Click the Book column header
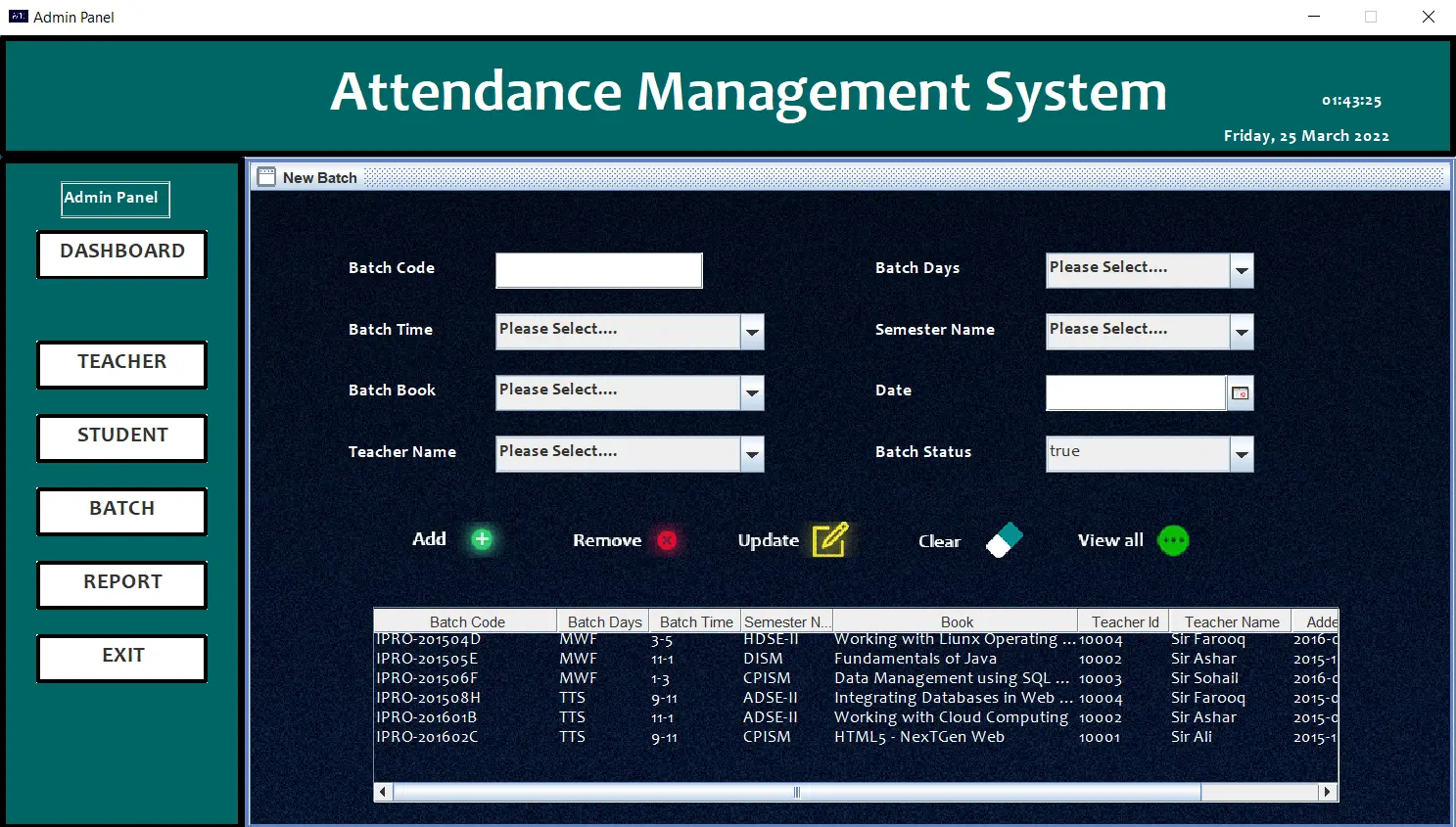1456x827 pixels. (x=957, y=621)
